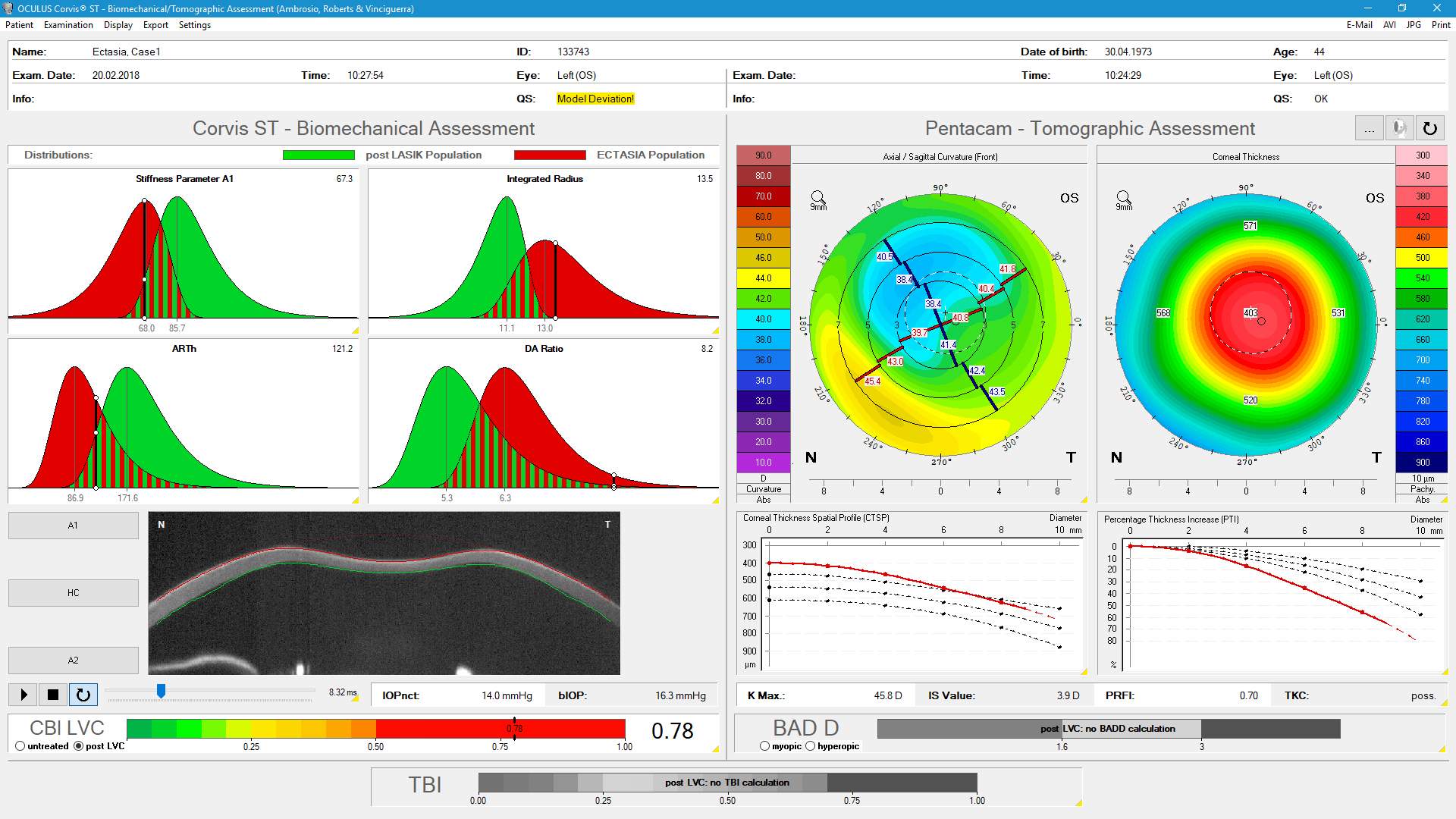
Task: Expand ARTh chart corner triangle
Action: tap(356, 500)
